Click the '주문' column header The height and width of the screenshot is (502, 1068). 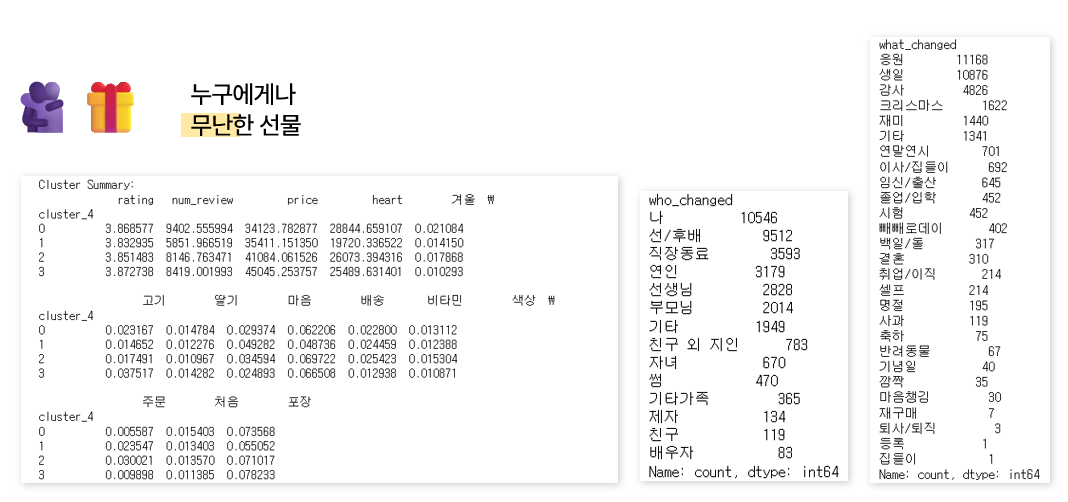(153, 402)
